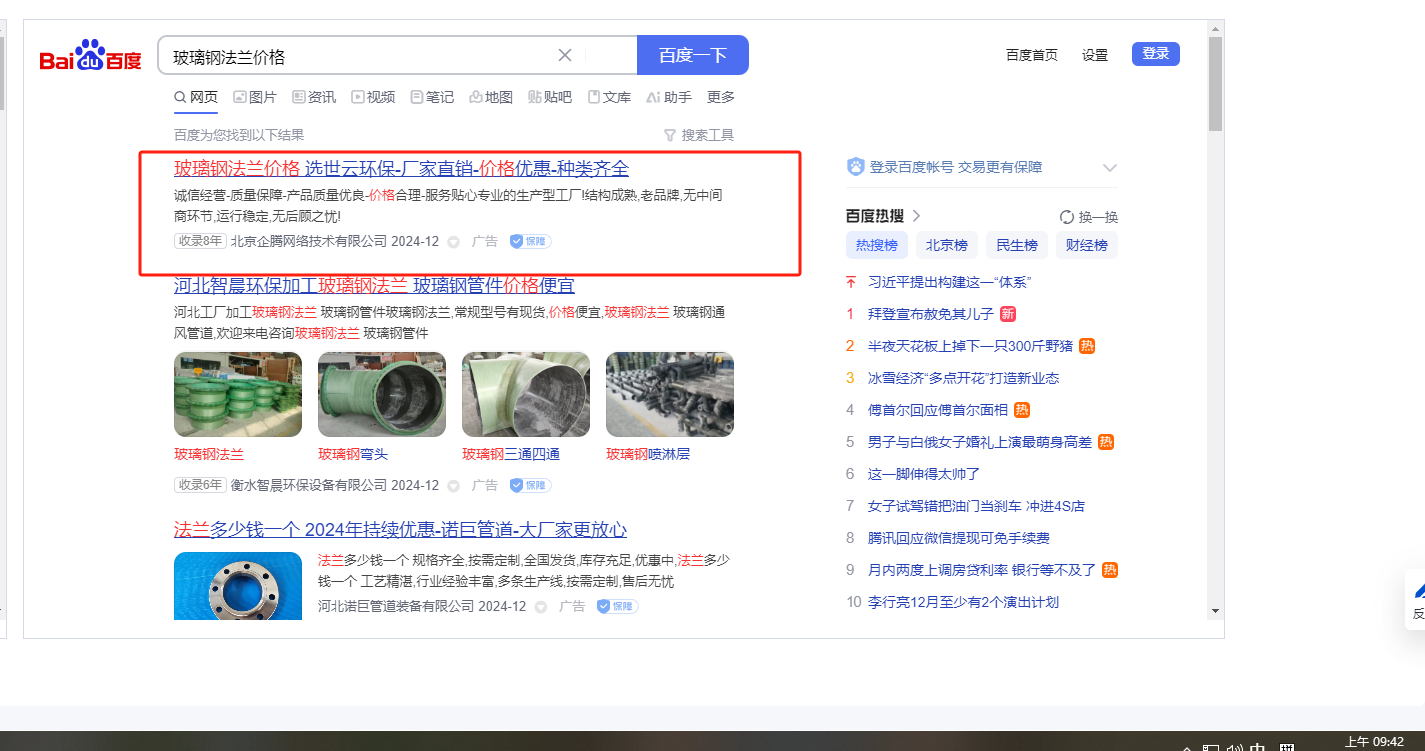Open the 玻璃钢三通四通 caption link
This screenshot has height=751, width=1425.
511,454
